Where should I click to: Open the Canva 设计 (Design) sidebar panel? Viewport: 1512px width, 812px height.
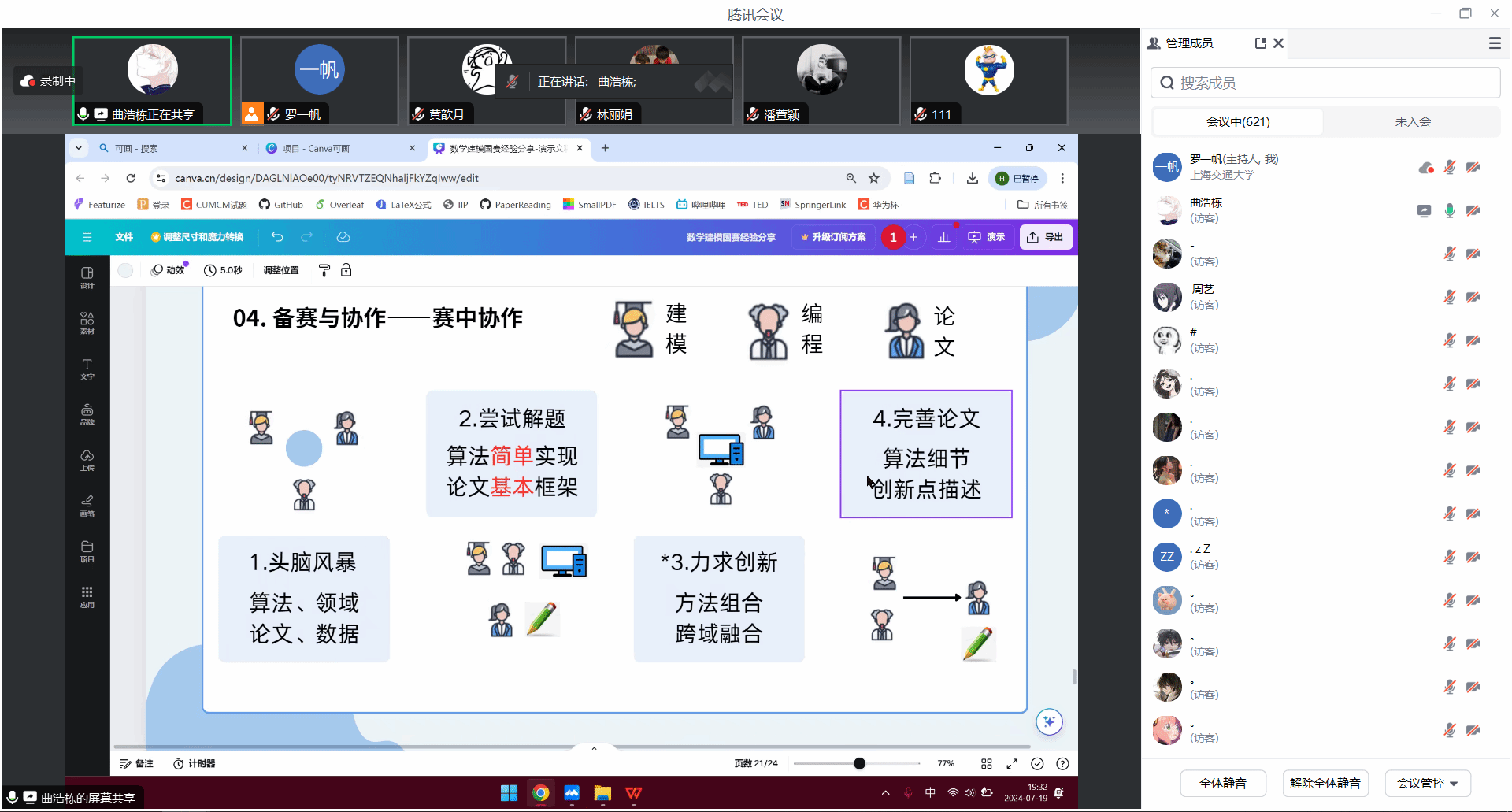click(87, 277)
